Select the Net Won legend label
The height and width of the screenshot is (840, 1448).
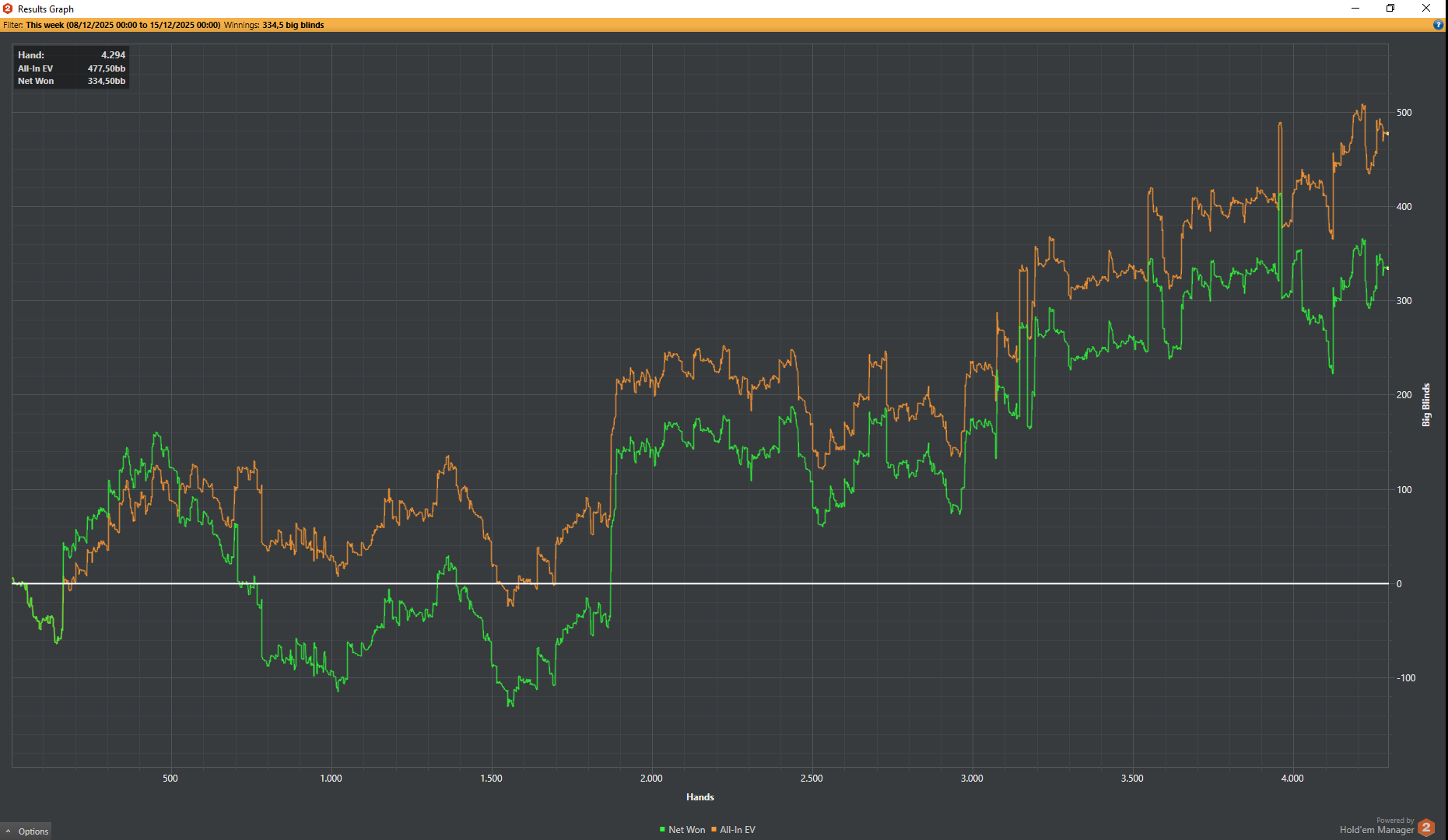coord(687,830)
